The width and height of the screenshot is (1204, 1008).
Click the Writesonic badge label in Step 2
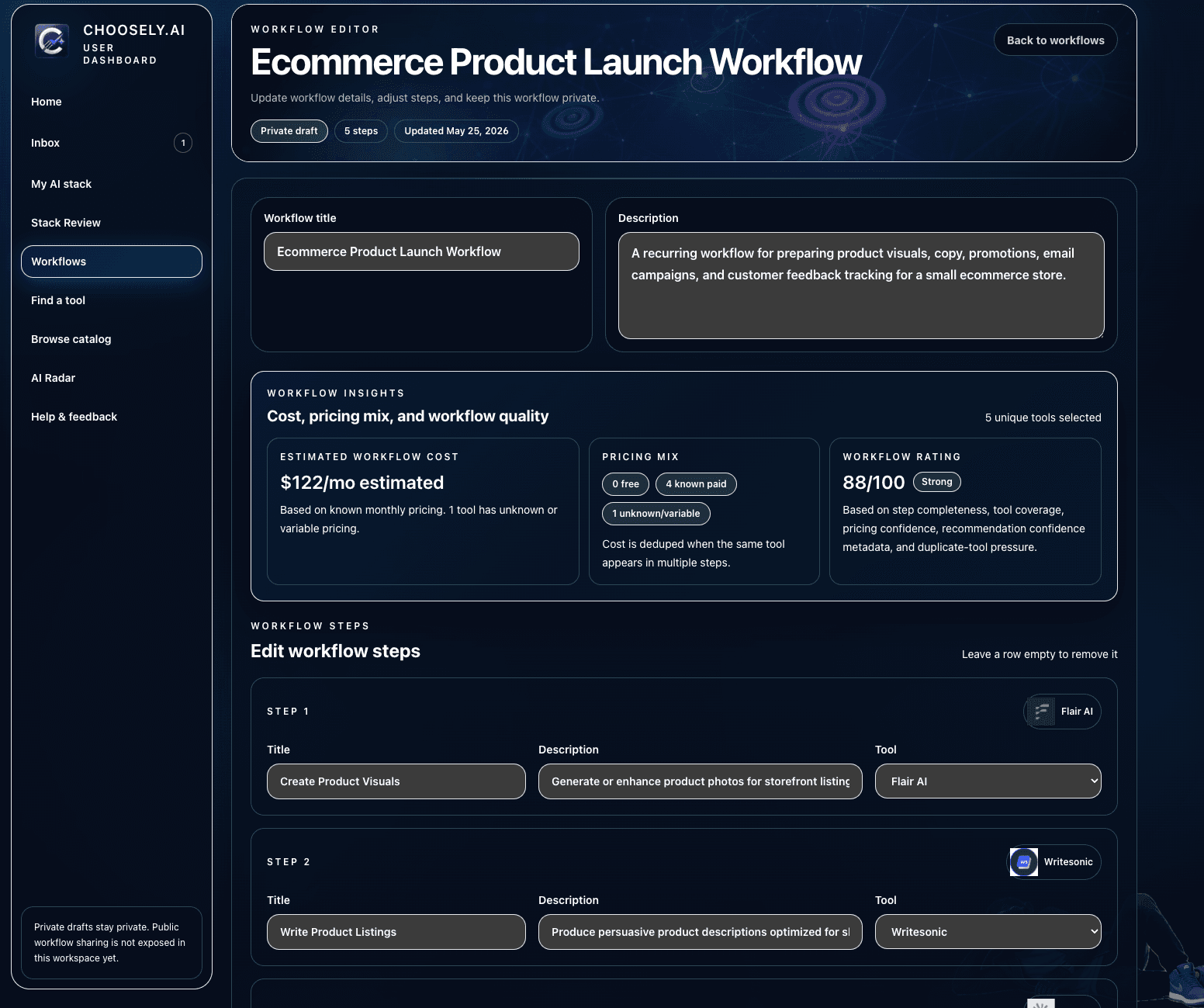pyautogui.click(x=1068, y=862)
